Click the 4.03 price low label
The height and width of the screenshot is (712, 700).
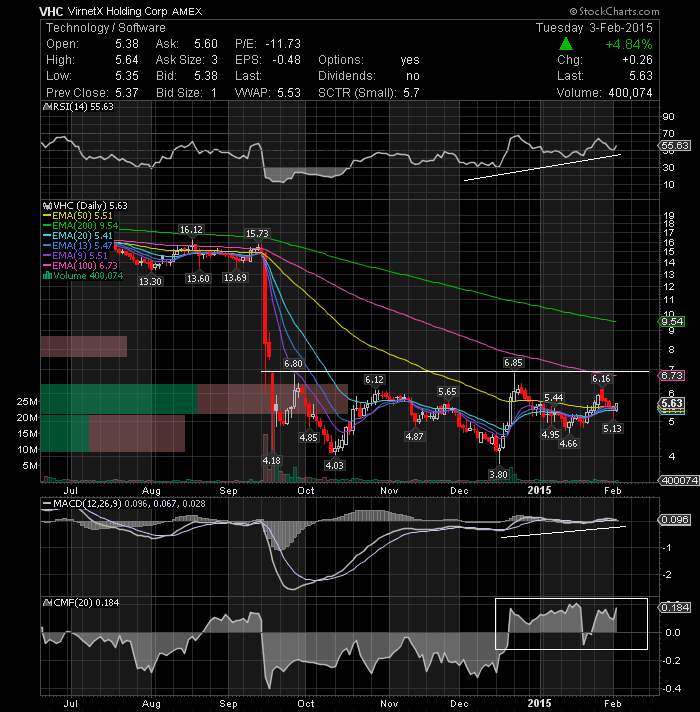coord(334,465)
